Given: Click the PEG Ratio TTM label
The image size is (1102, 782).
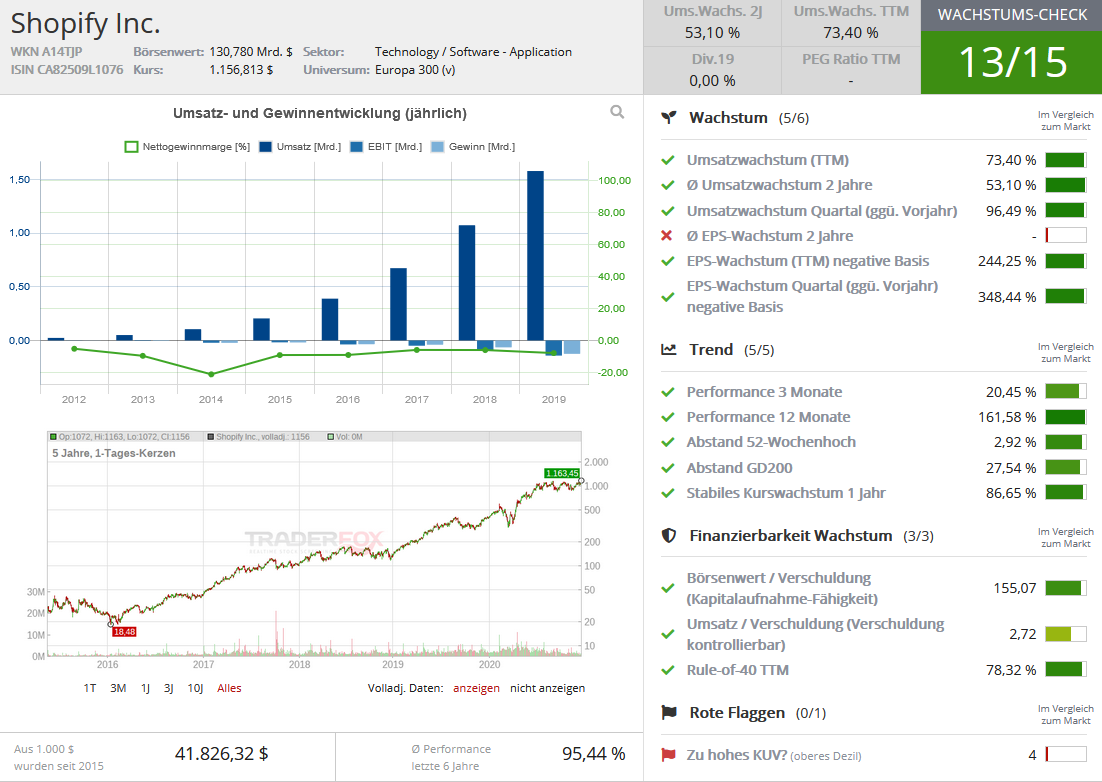Looking at the screenshot, I should (x=850, y=59).
